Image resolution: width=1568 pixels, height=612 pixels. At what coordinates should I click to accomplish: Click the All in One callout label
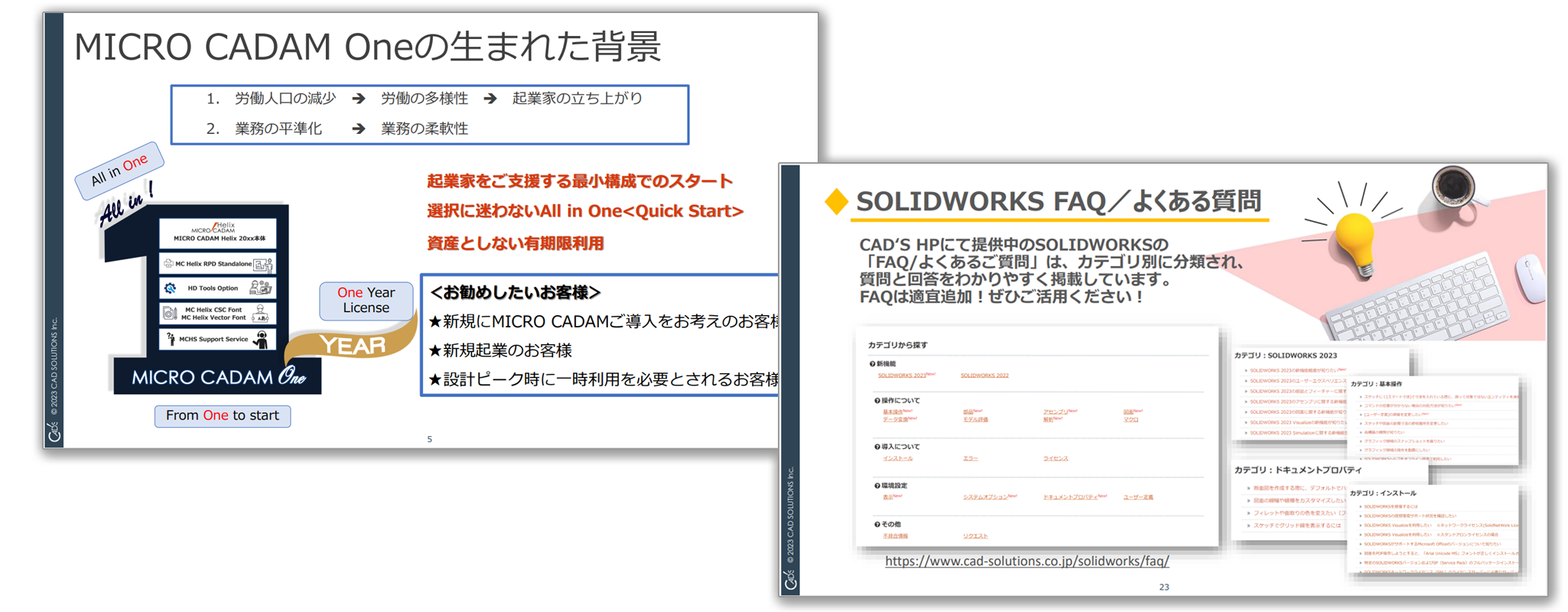(x=119, y=171)
